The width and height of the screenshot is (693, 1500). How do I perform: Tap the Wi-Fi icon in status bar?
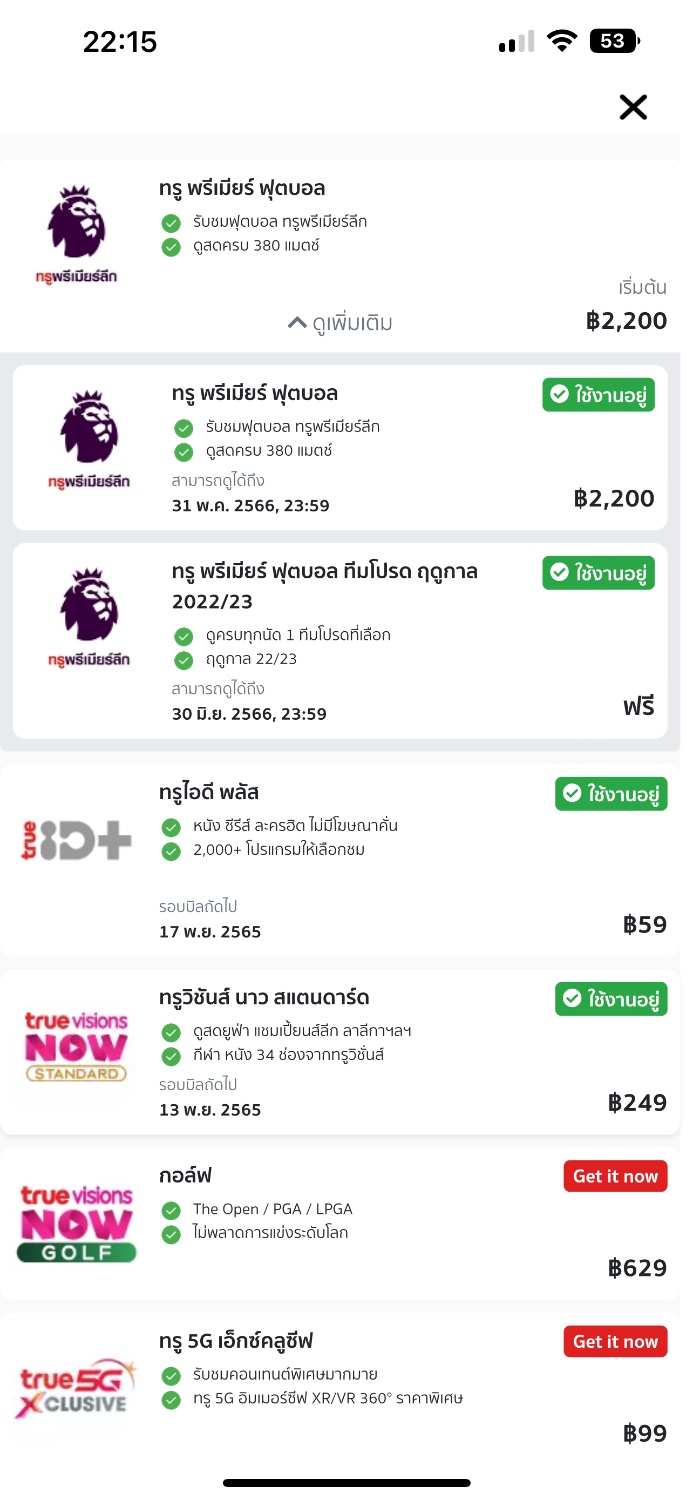coord(563,41)
